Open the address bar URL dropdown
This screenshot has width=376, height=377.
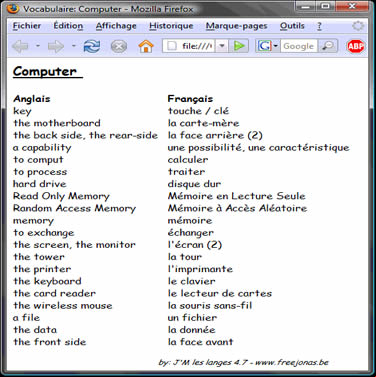click(x=222, y=46)
